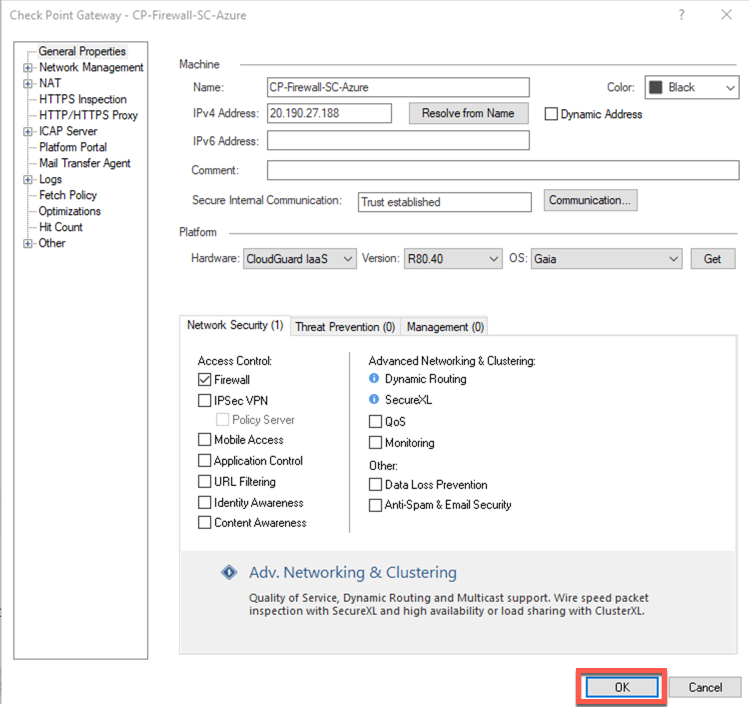Image resolution: width=749 pixels, height=707 pixels.
Task: Enable URL Filtering blade
Action: 205,482
